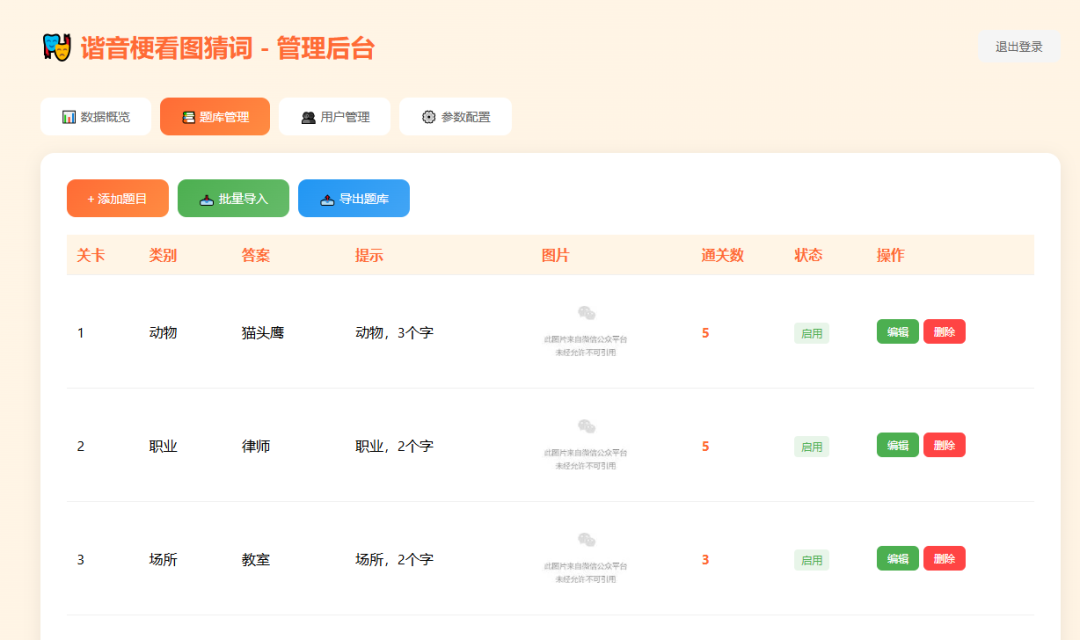1080x640 pixels.
Task: Click hint text 职业，2个字
Action: (x=394, y=446)
